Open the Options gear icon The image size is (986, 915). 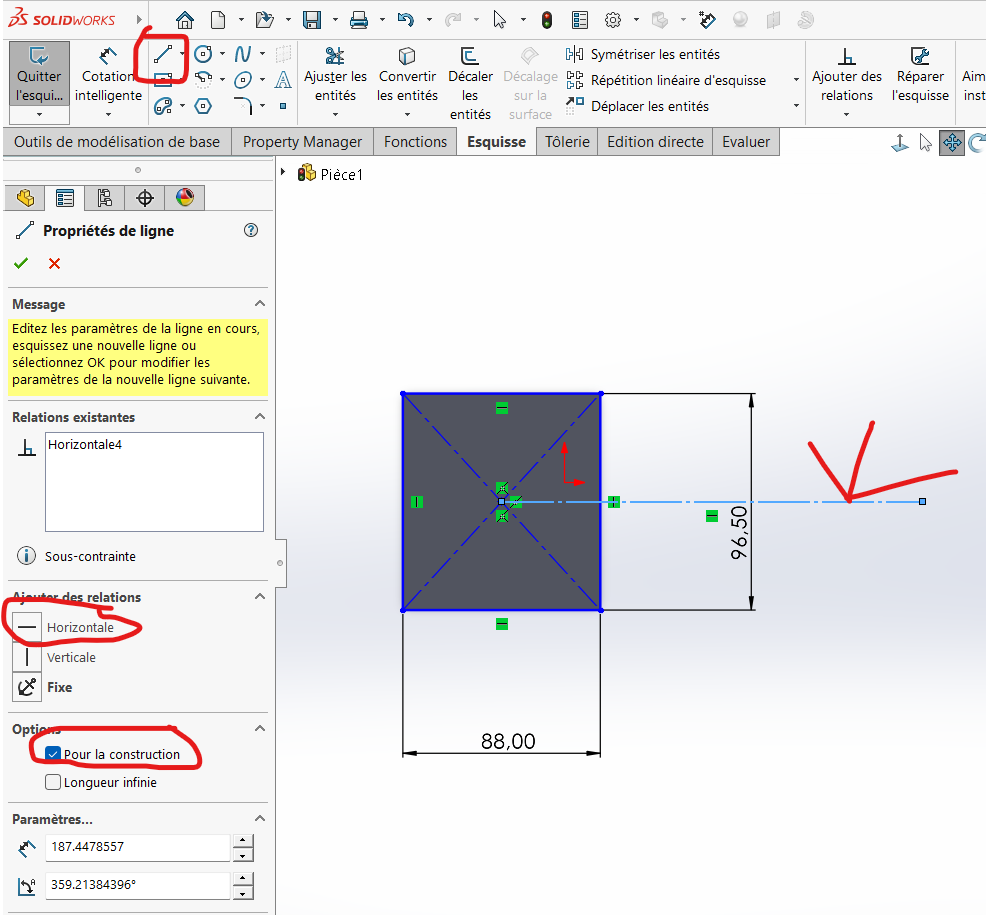(612, 20)
